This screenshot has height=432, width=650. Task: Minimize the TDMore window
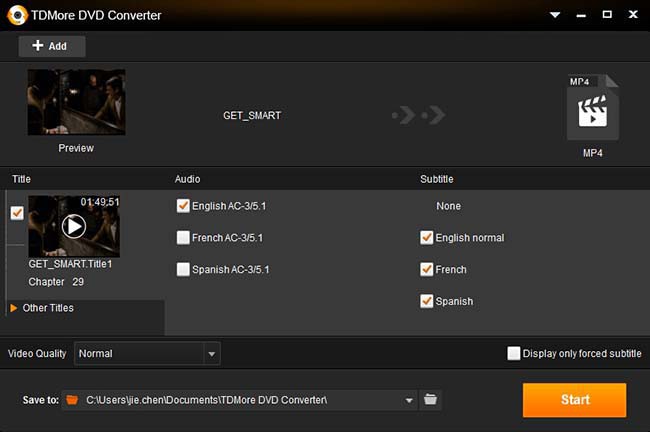click(x=581, y=15)
